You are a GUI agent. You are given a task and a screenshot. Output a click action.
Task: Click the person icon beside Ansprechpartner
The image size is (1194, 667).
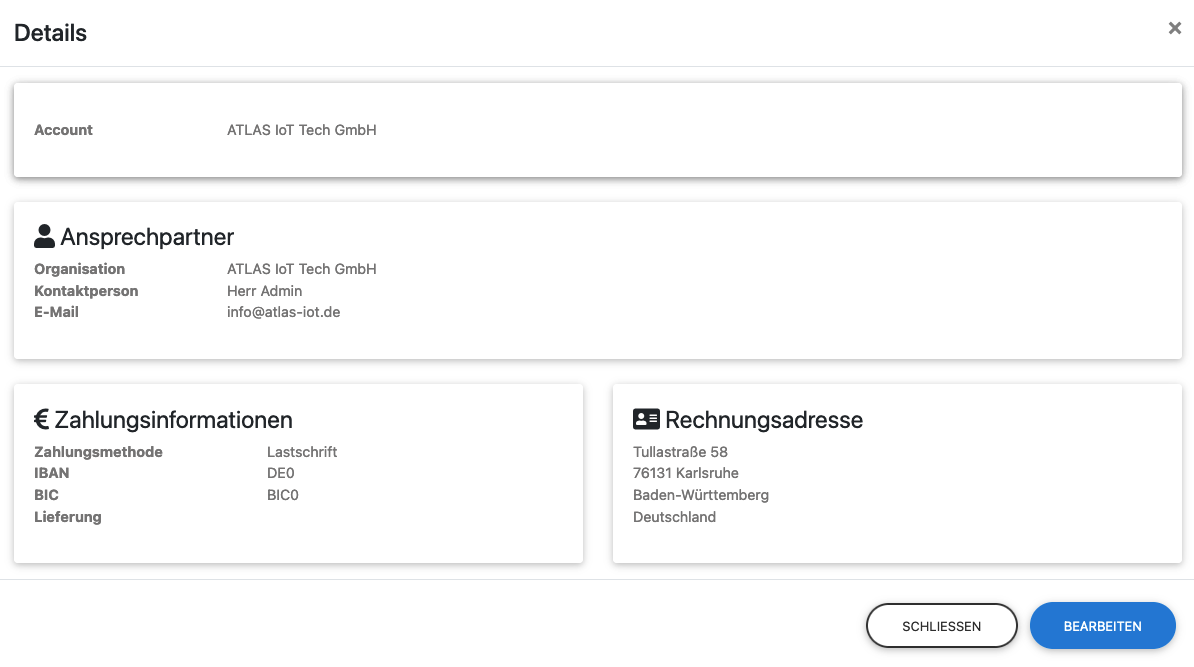coord(45,237)
